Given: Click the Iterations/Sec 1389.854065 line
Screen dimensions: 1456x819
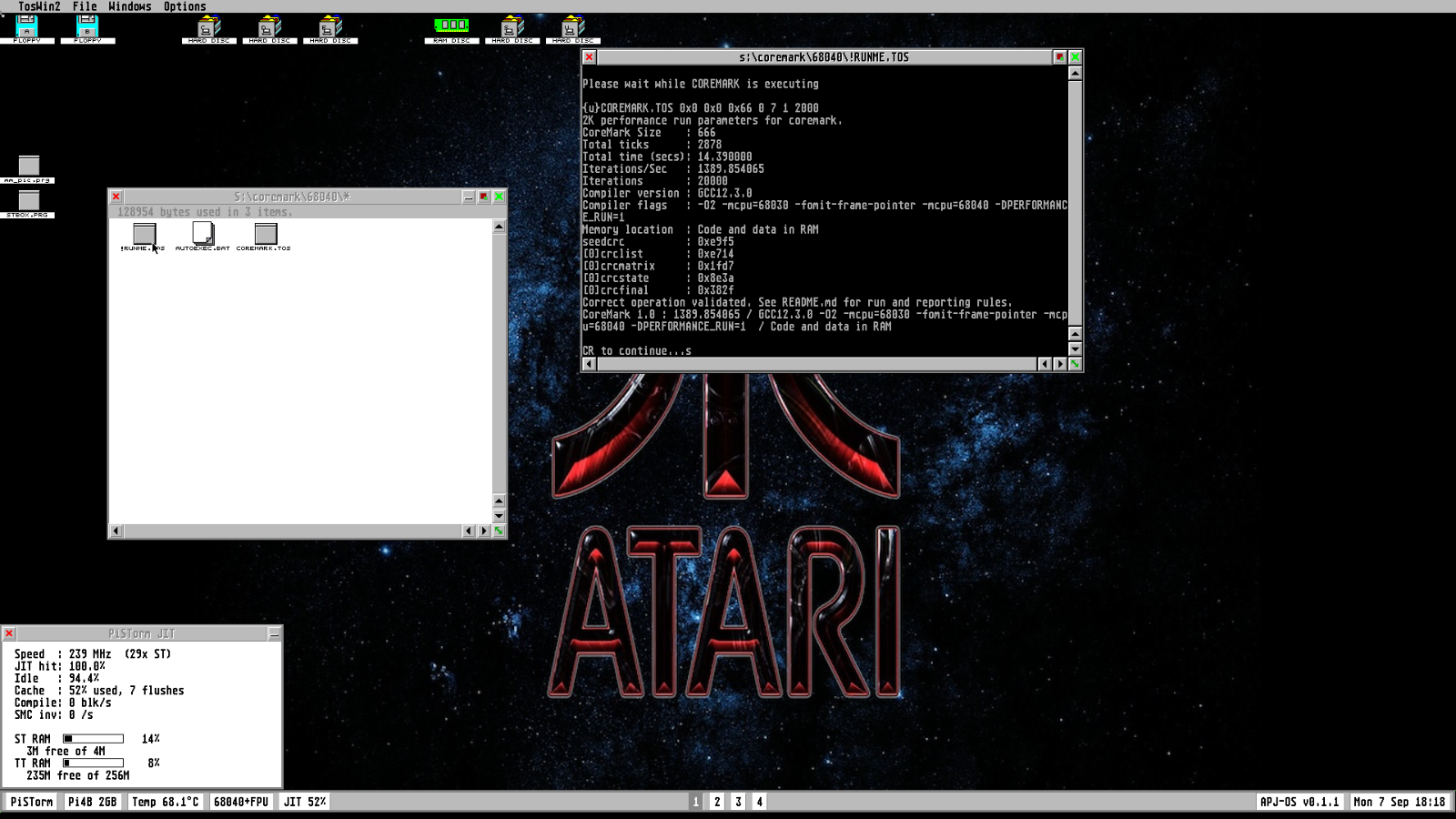Looking at the screenshot, I should click(x=673, y=168).
